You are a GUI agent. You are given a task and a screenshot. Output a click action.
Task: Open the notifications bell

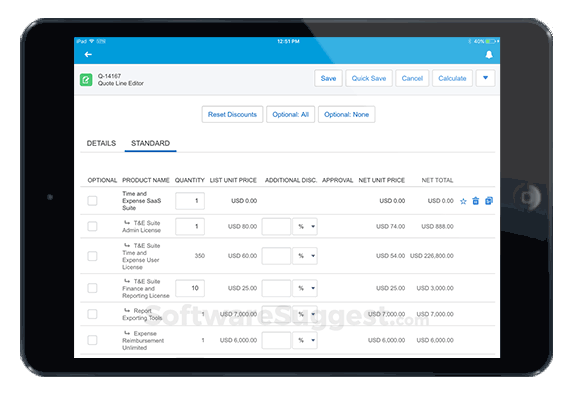pos(489,54)
